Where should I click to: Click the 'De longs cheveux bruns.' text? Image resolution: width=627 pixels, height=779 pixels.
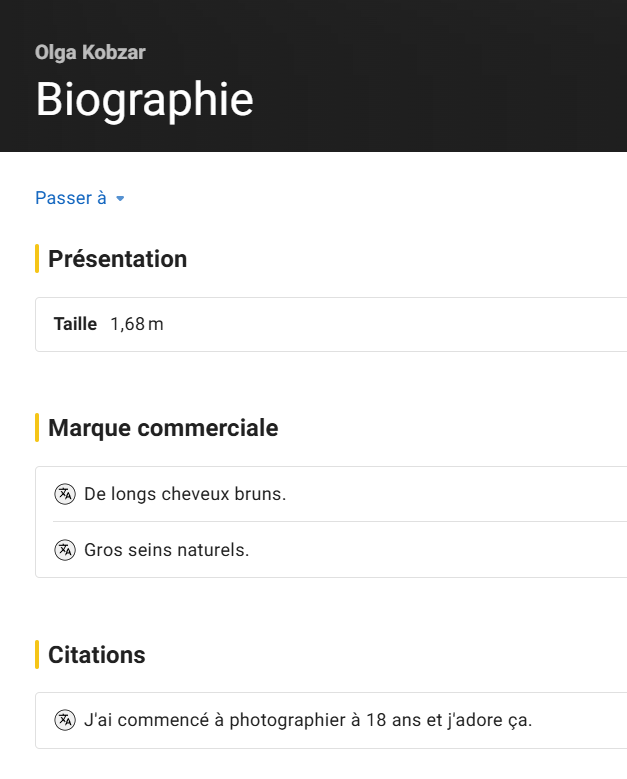click(x=185, y=494)
